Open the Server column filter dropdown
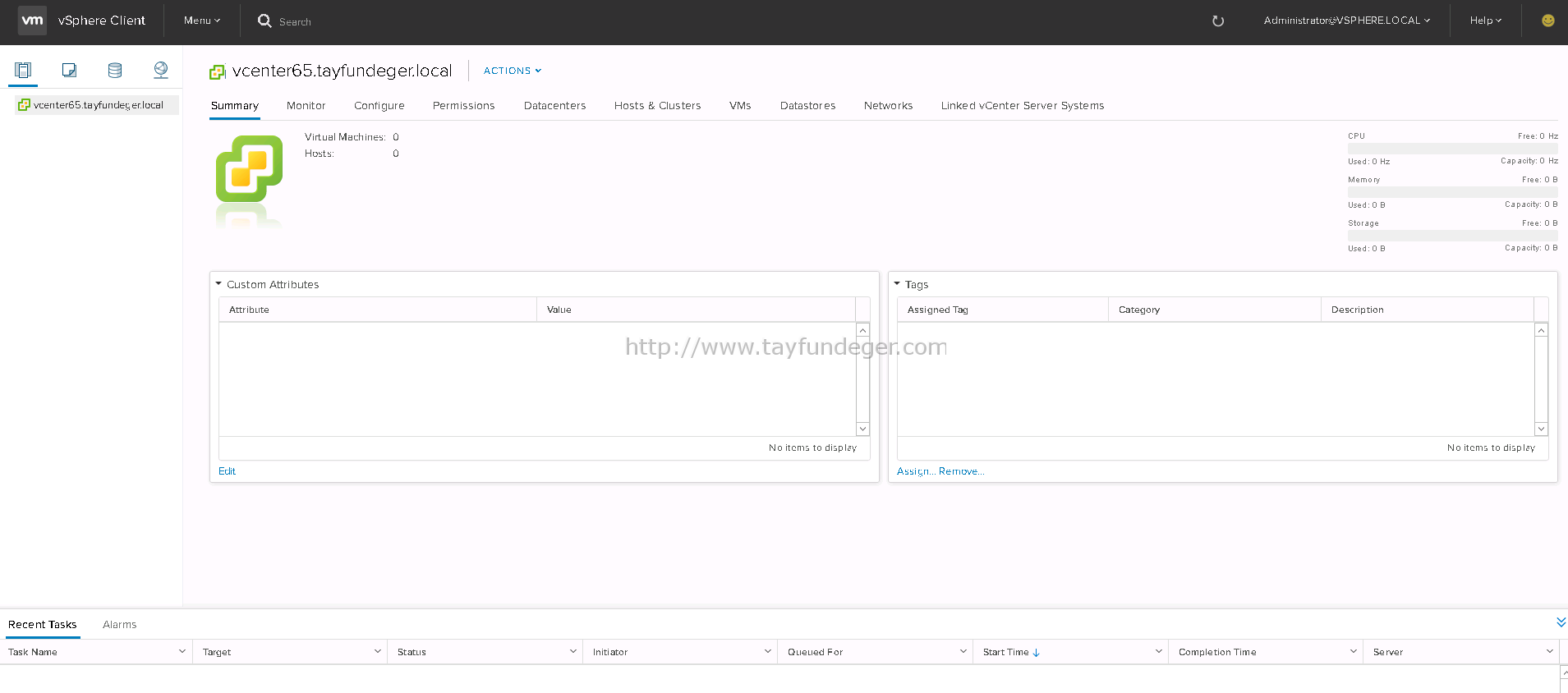1568x693 pixels. coord(1550,651)
